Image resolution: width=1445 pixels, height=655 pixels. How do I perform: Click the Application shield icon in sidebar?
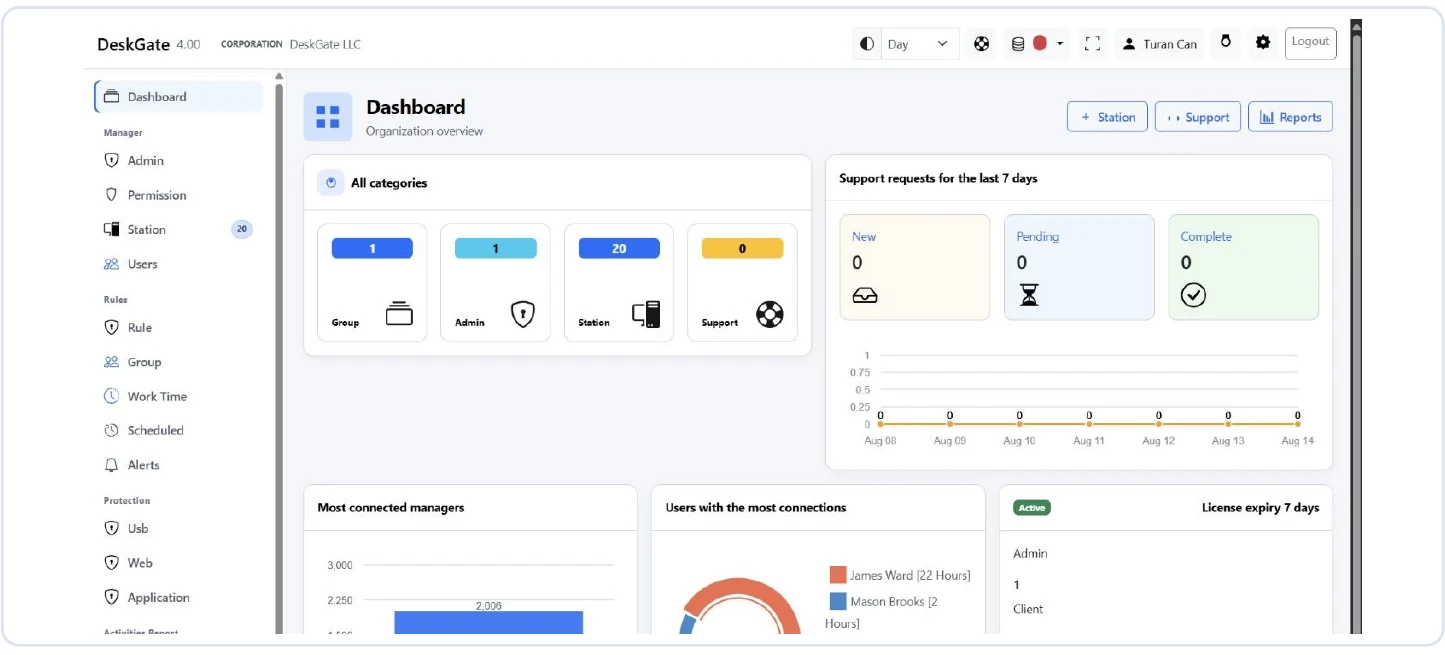[x=112, y=597]
